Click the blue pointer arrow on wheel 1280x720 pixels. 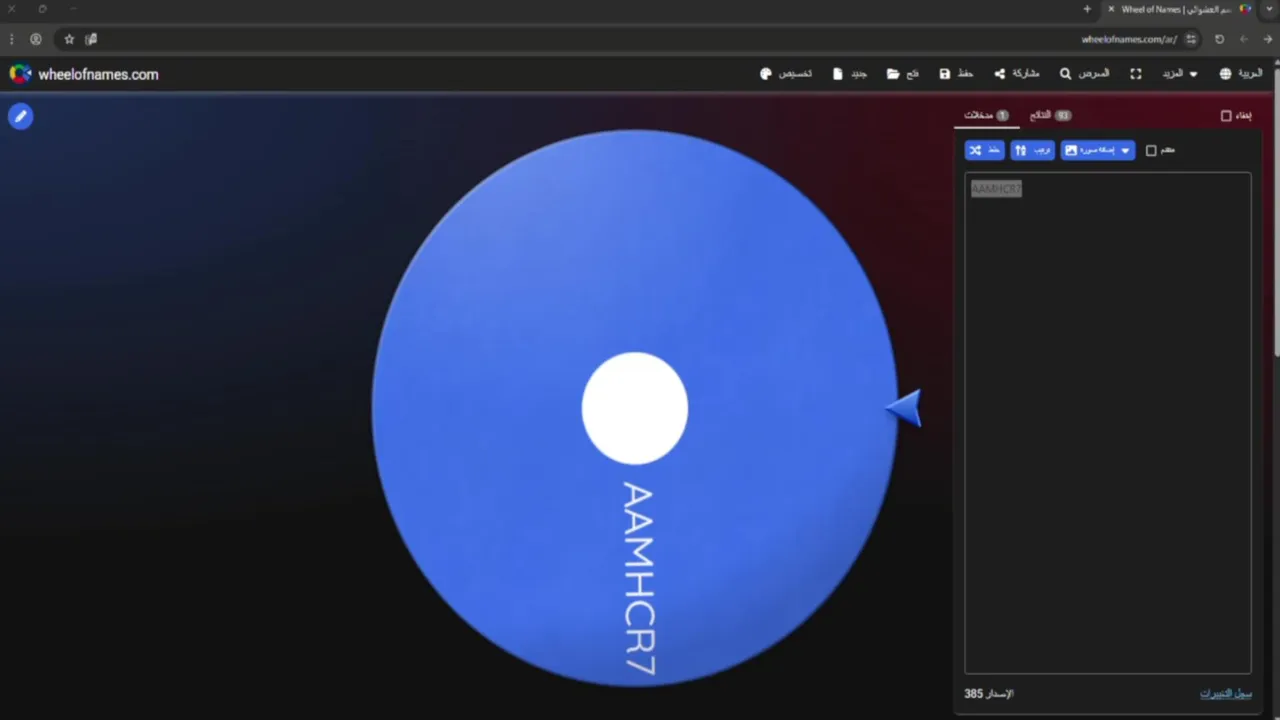tap(904, 408)
